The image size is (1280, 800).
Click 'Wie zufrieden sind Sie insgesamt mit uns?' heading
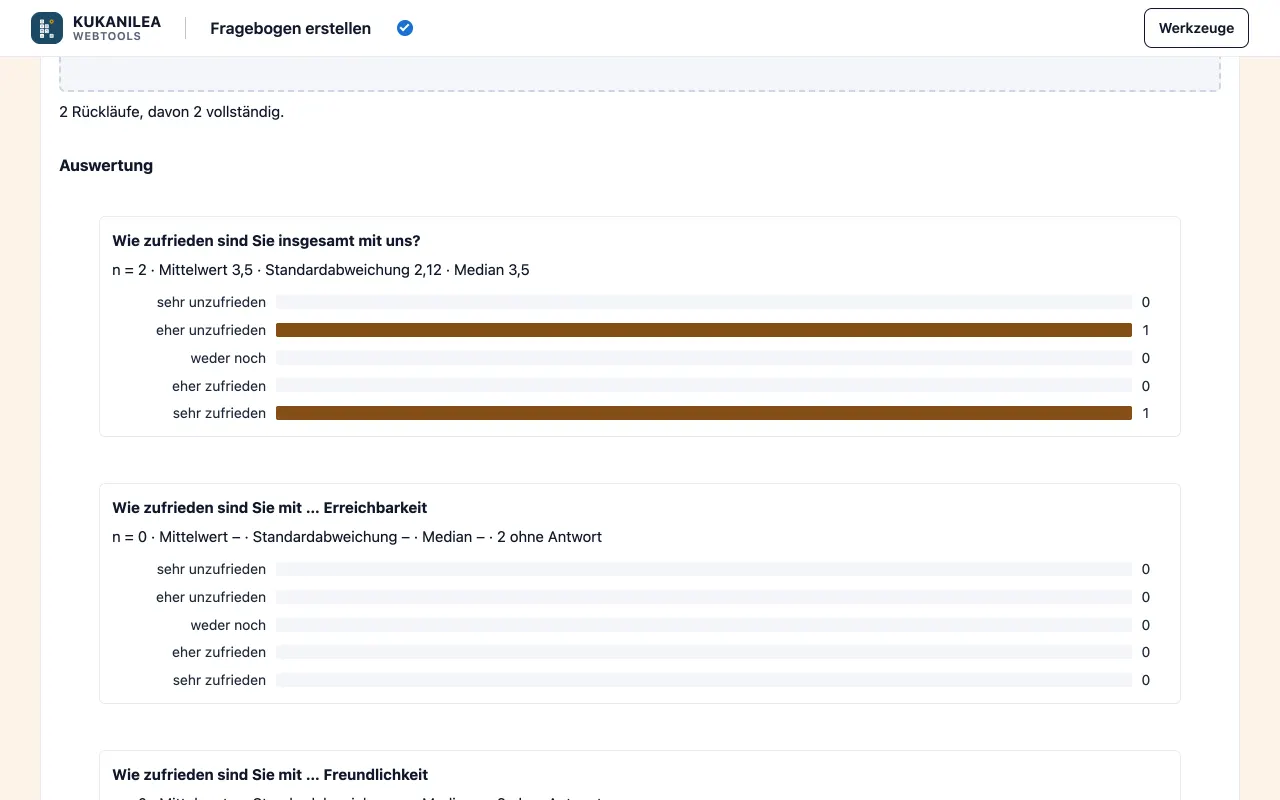pos(266,241)
